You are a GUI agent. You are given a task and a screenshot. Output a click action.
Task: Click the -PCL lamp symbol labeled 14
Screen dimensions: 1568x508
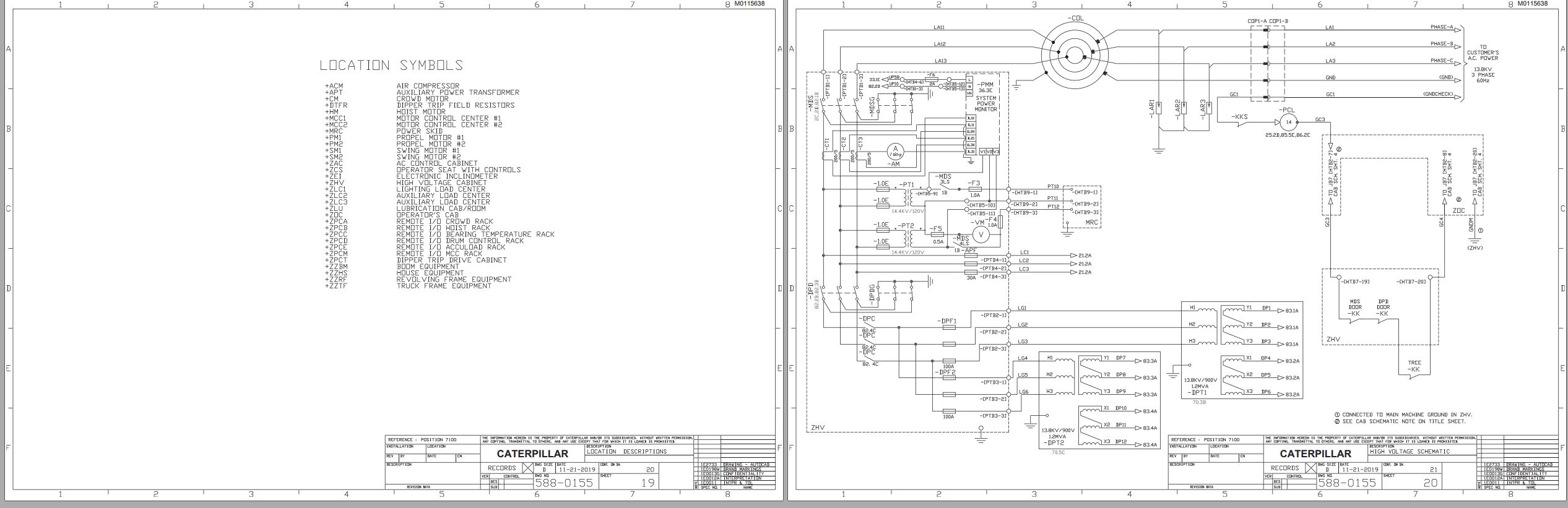pyautogui.click(x=1288, y=123)
